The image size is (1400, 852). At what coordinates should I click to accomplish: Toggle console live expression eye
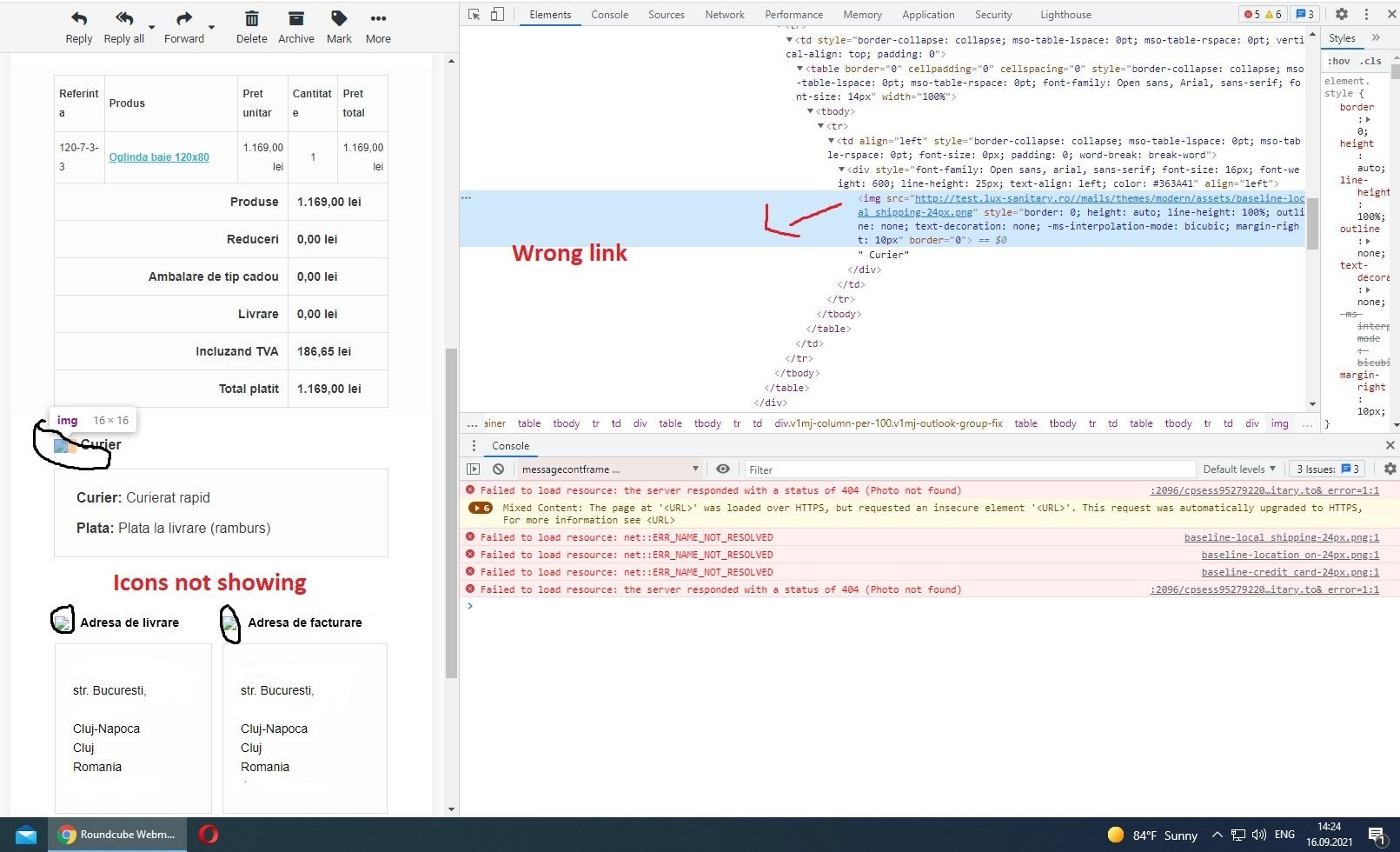[x=722, y=469]
